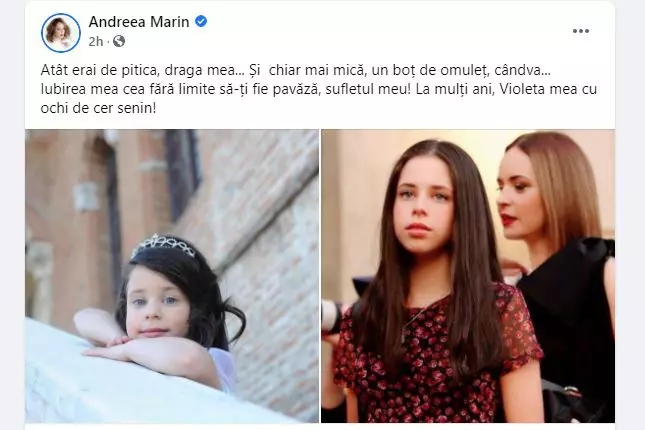This screenshot has width=645, height=430.
Task: Click the caption line starting "Iubirea mea"
Action: (318, 89)
